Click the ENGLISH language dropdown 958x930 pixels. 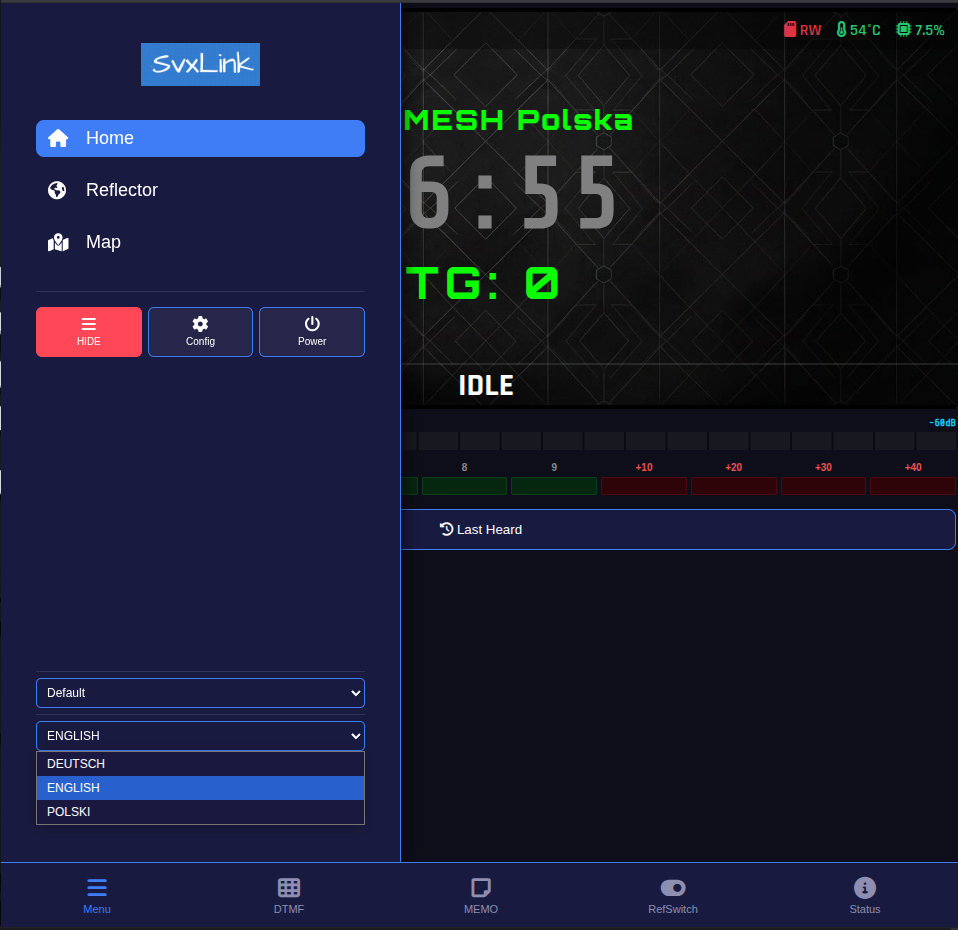pos(200,736)
